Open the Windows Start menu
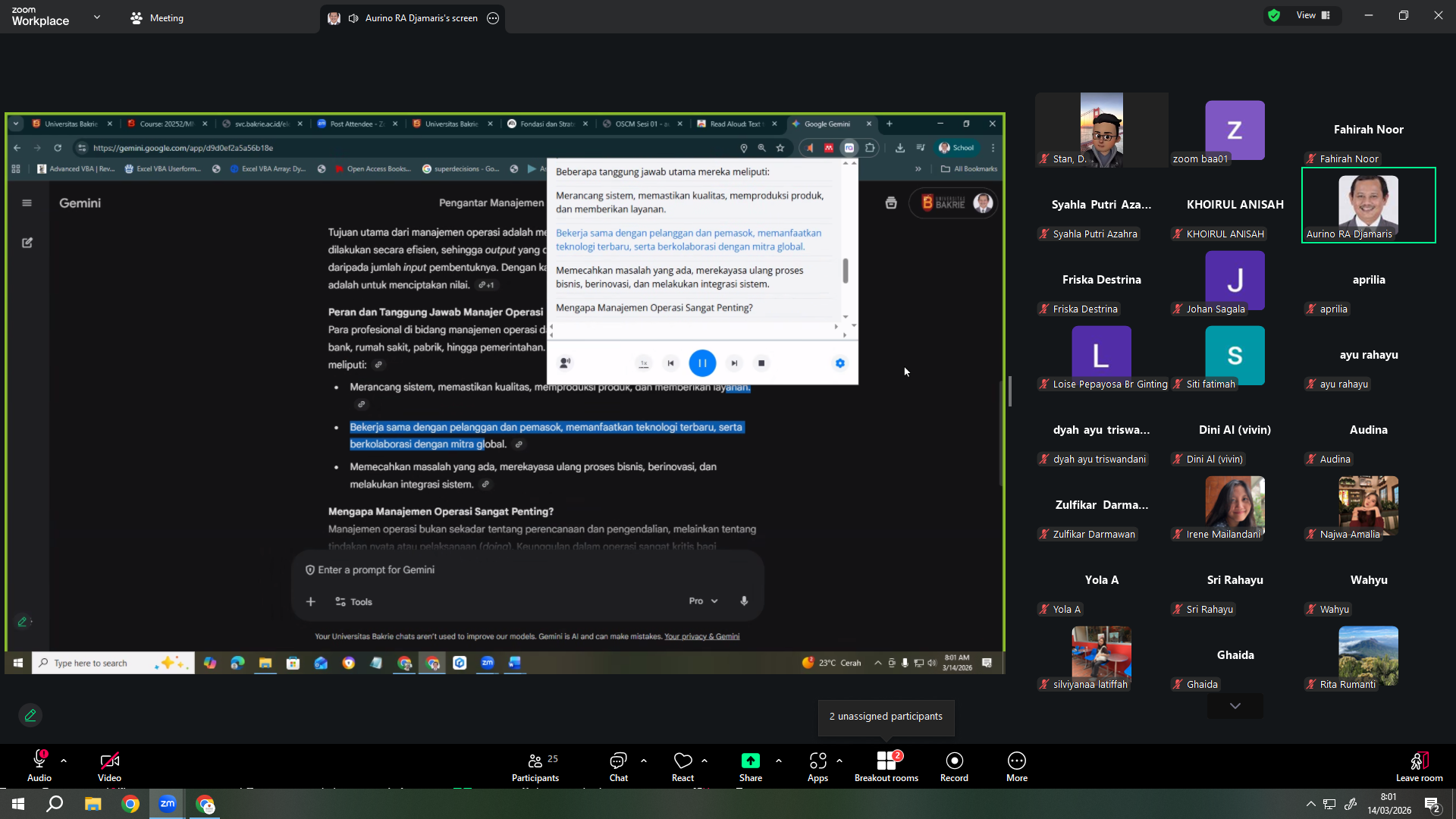This screenshot has height=819, width=1456. pos(17,804)
